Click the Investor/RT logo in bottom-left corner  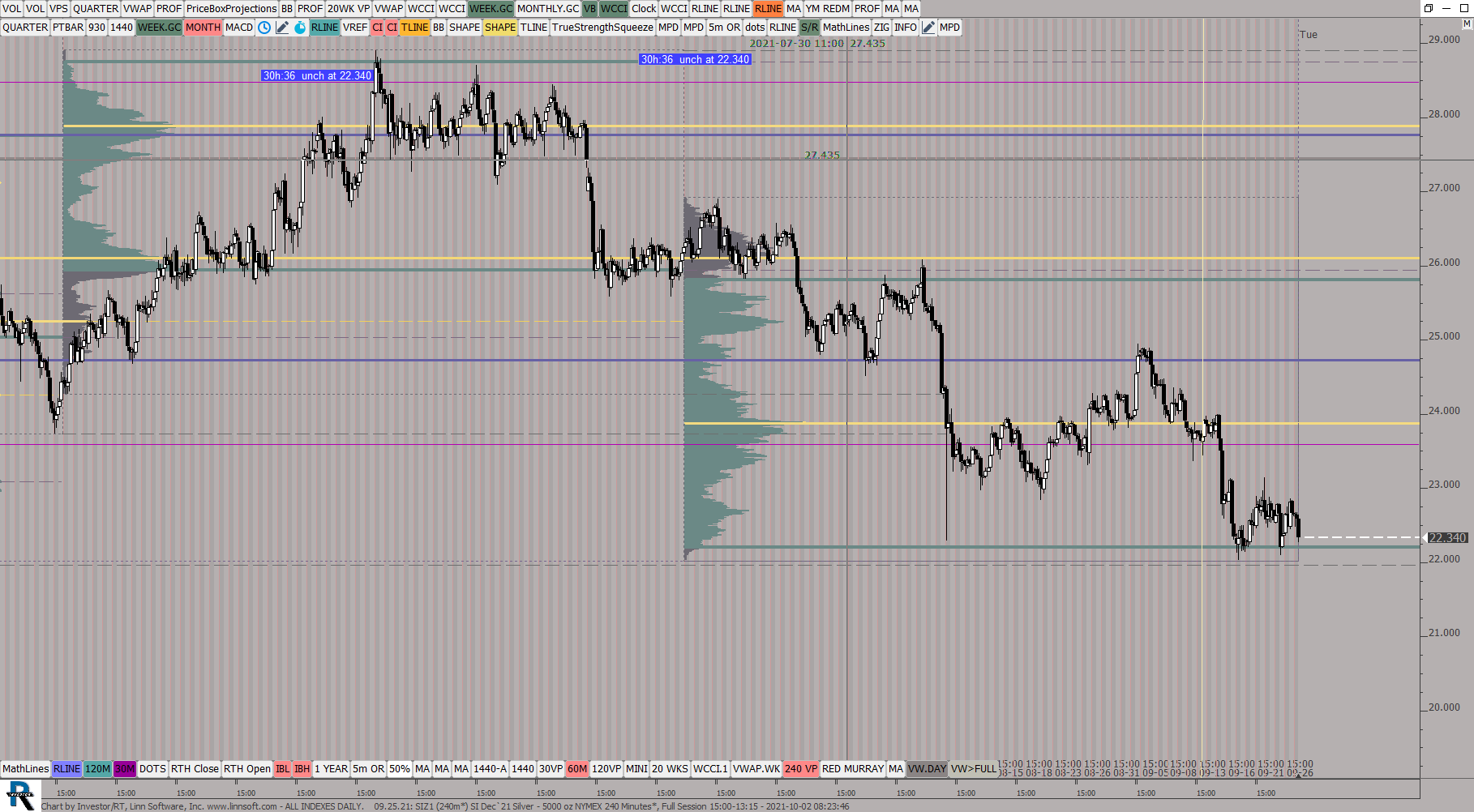(19, 795)
